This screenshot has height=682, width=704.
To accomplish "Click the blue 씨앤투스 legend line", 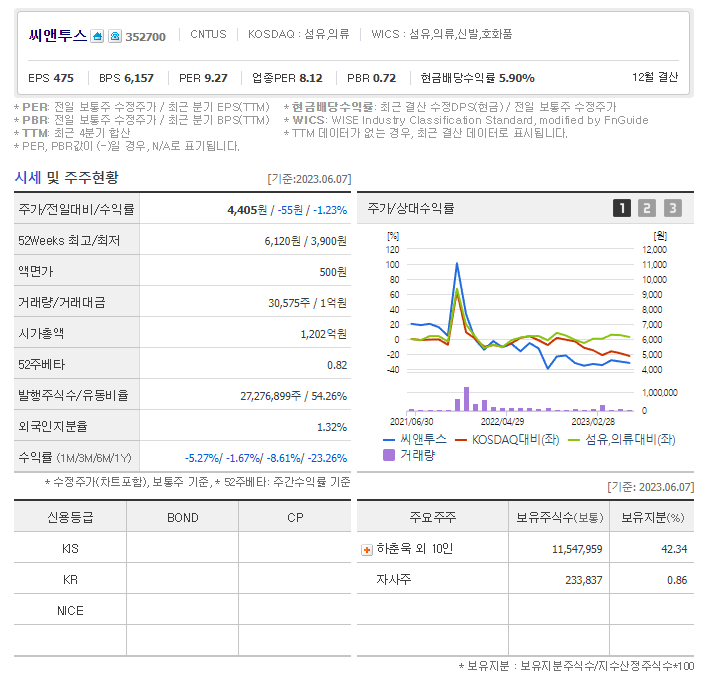I will tap(389, 440).
